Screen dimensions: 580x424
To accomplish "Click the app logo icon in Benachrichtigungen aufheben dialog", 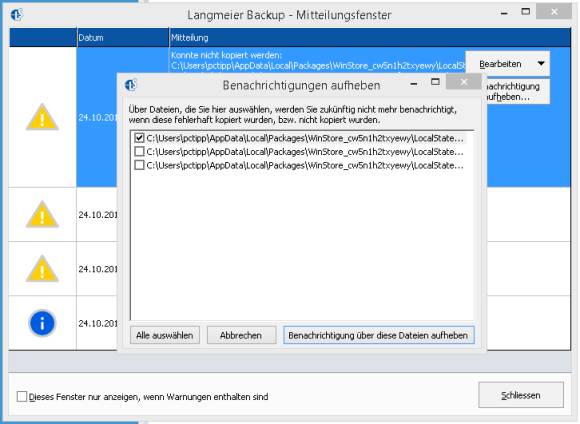I will coord(131,85).
